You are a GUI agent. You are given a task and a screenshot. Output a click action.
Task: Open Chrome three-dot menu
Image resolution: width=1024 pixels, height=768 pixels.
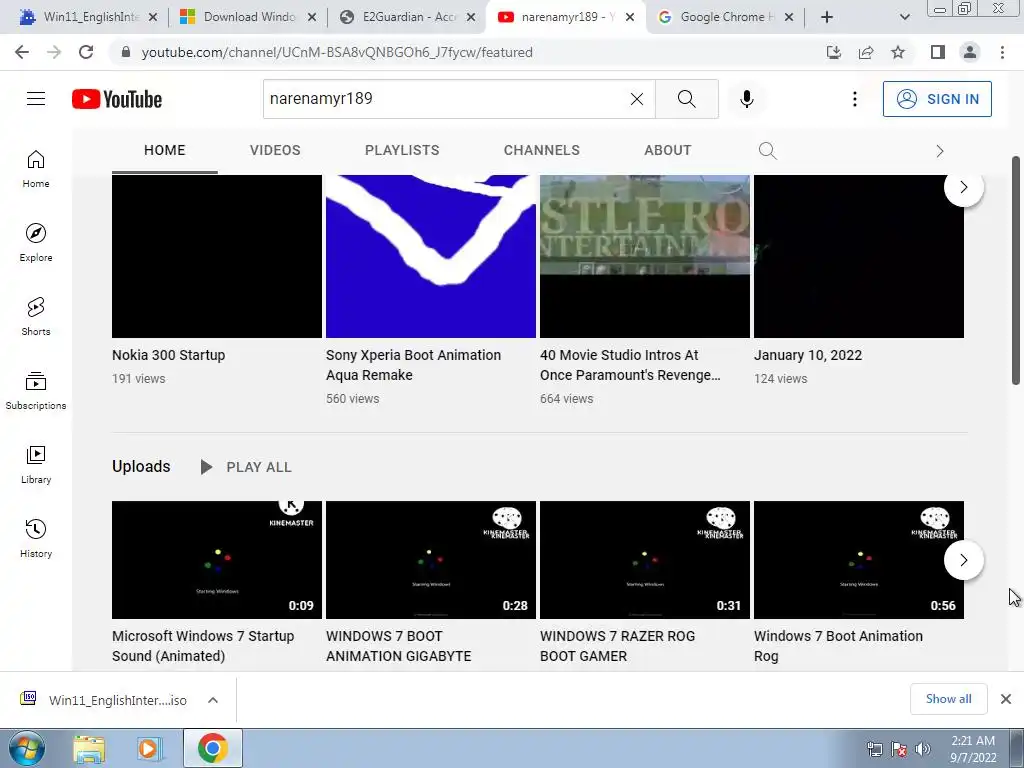1002,52
